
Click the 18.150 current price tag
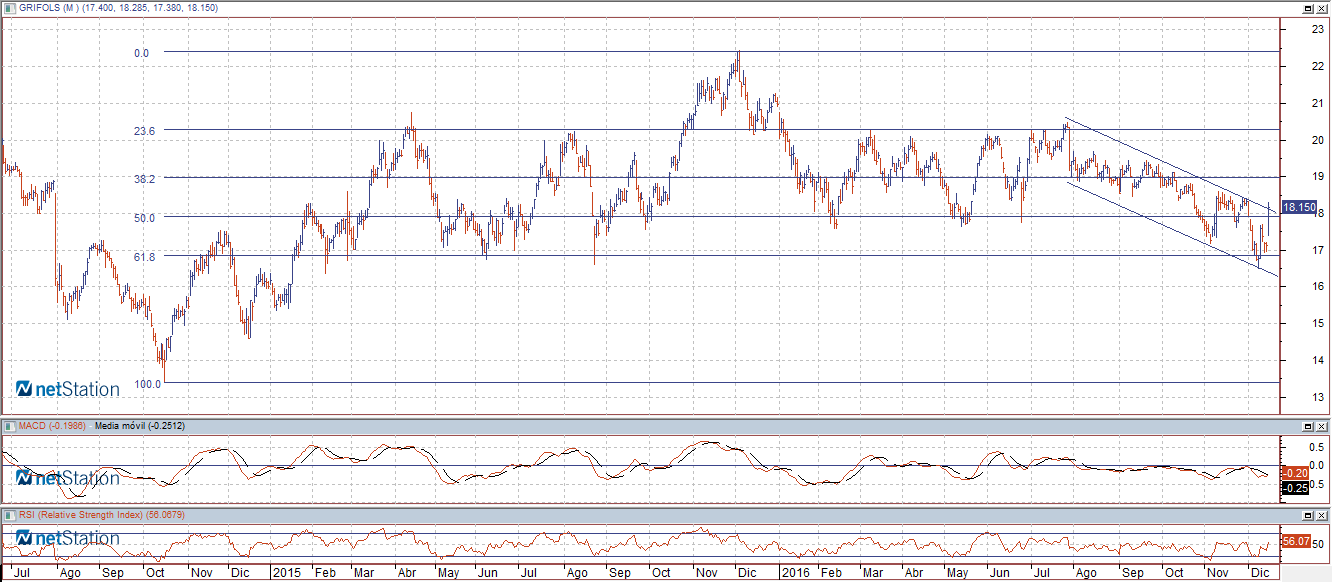(x=1298, y=207)
